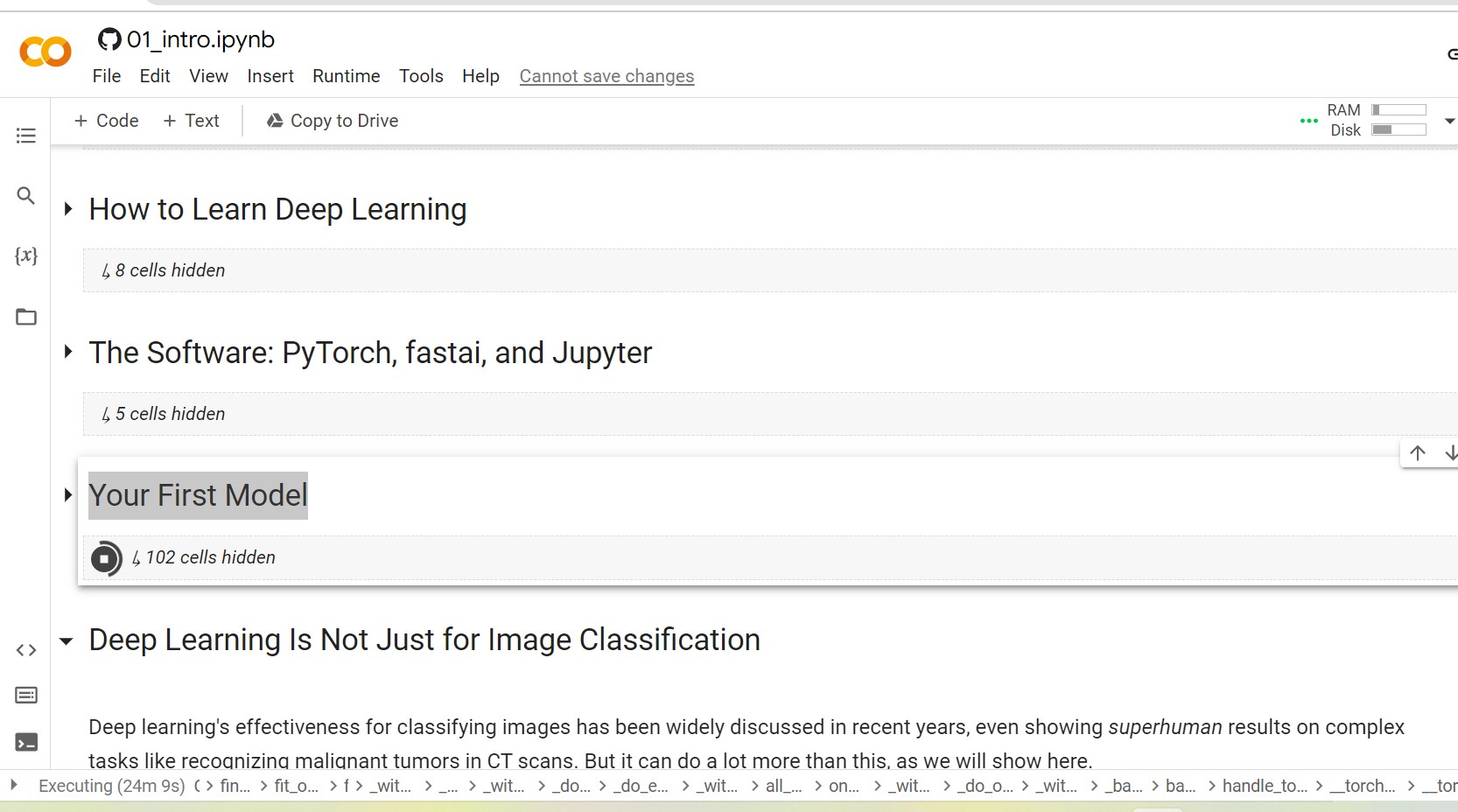Click the Copy to Drive button
Image resolution: width=1458 pixels, height=812 pixels.
331,121
